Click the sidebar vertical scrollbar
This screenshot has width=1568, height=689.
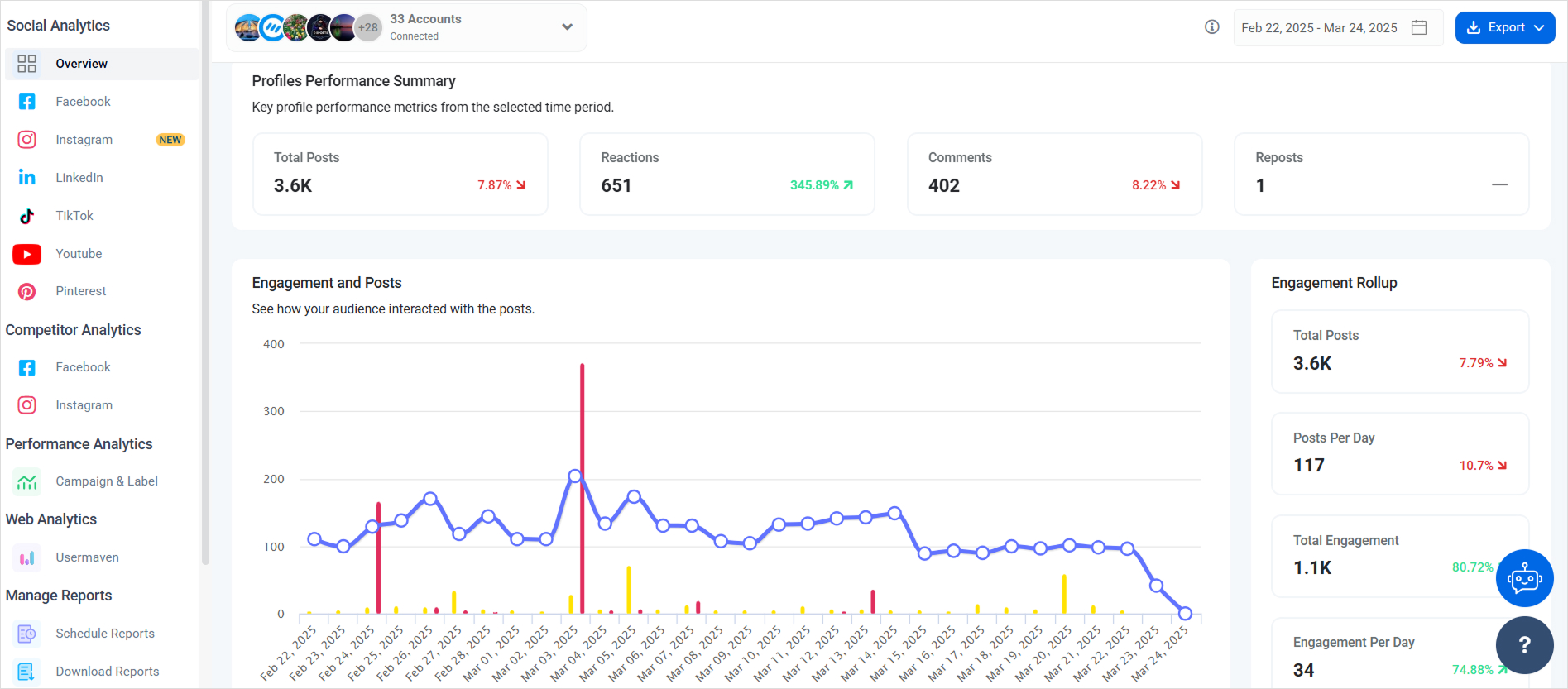[x=204, y=281]
